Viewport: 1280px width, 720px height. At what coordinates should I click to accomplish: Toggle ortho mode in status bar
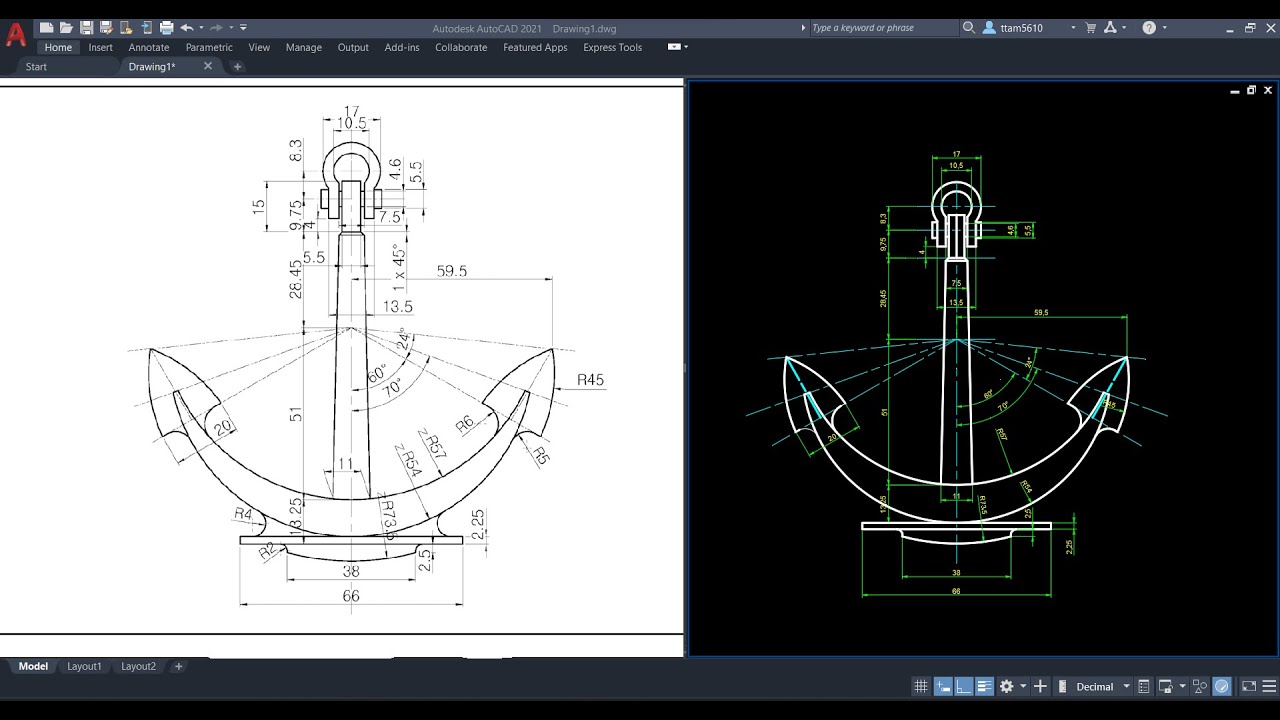(x=964, y=686)
